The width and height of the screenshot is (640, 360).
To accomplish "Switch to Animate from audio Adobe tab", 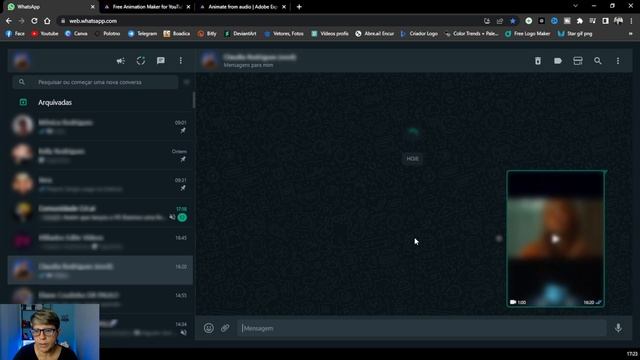I will pos(242,7).
